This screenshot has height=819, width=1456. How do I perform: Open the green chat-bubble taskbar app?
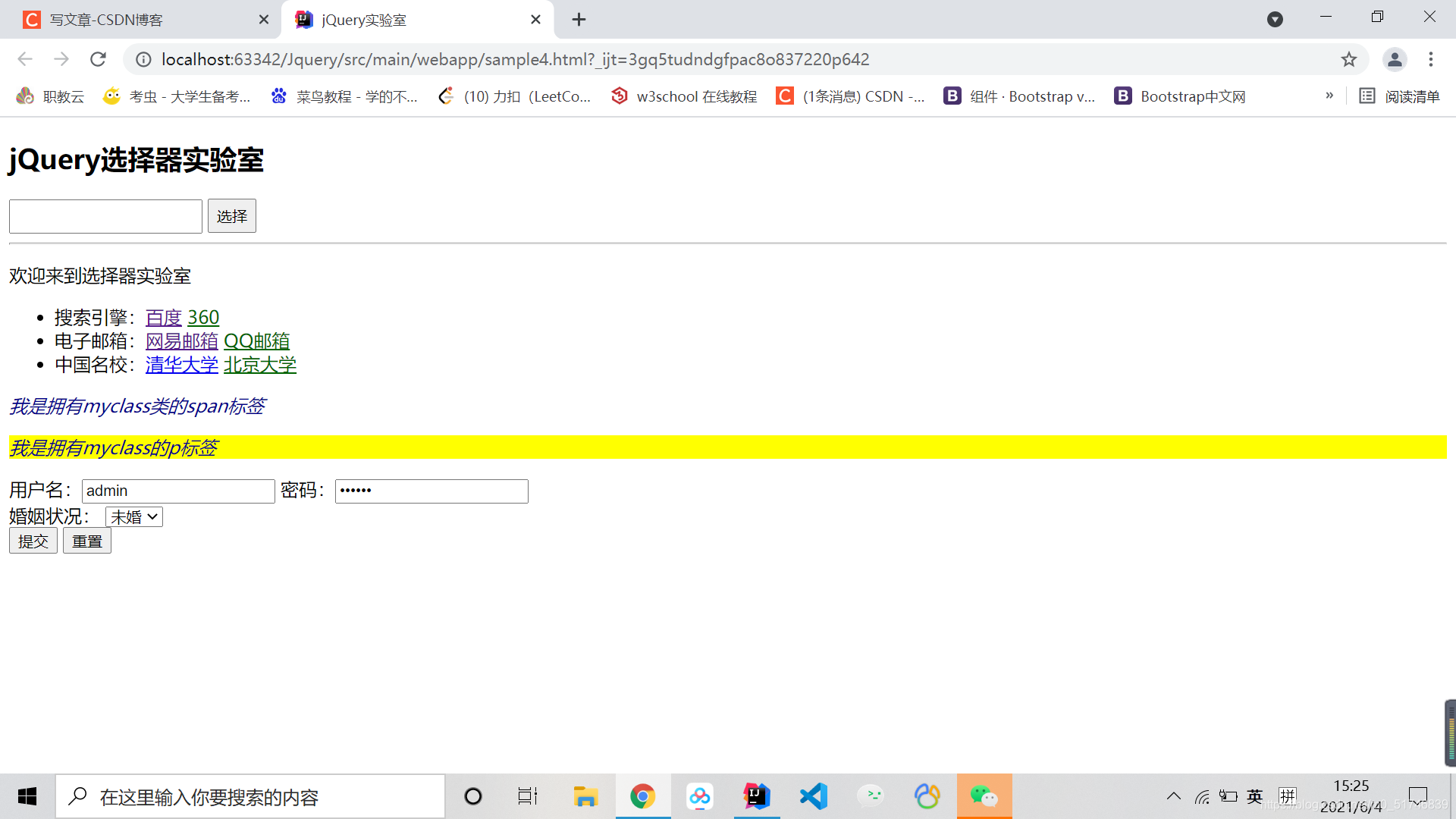pos(871,796)
